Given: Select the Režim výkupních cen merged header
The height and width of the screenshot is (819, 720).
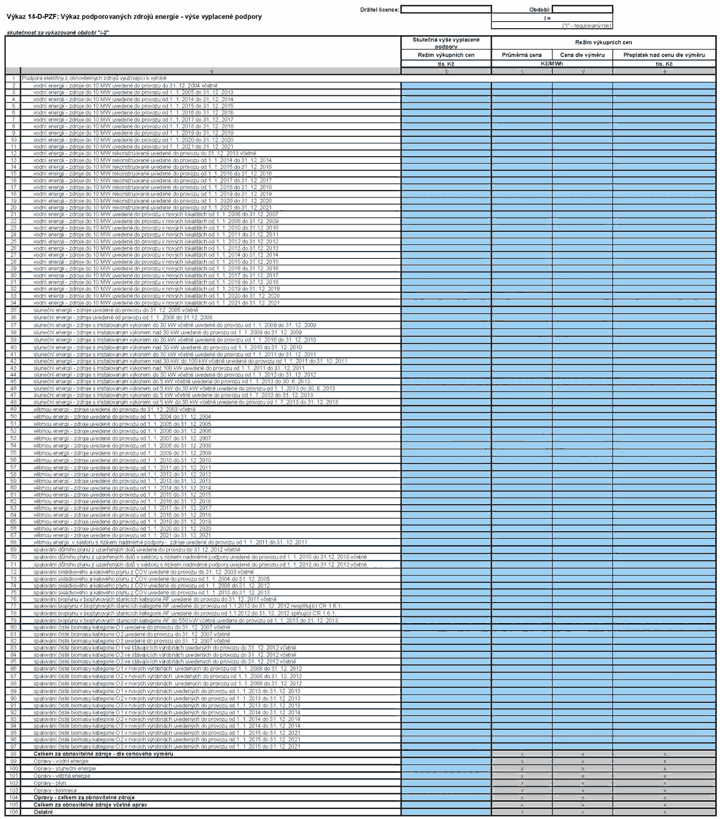Looking at the screenshot, I should pos(603,43).
